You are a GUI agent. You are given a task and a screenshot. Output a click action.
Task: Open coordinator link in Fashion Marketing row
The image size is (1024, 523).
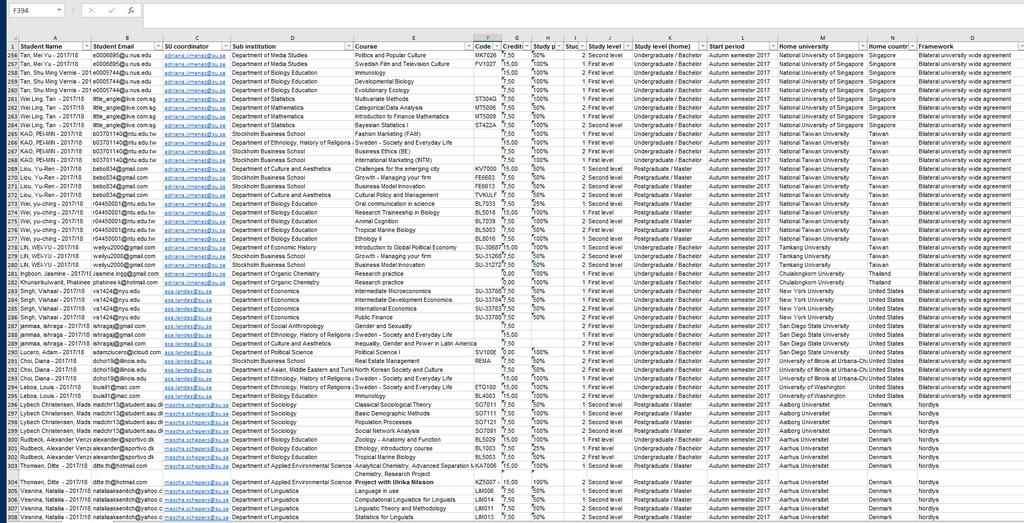click(x=195, y=134)
